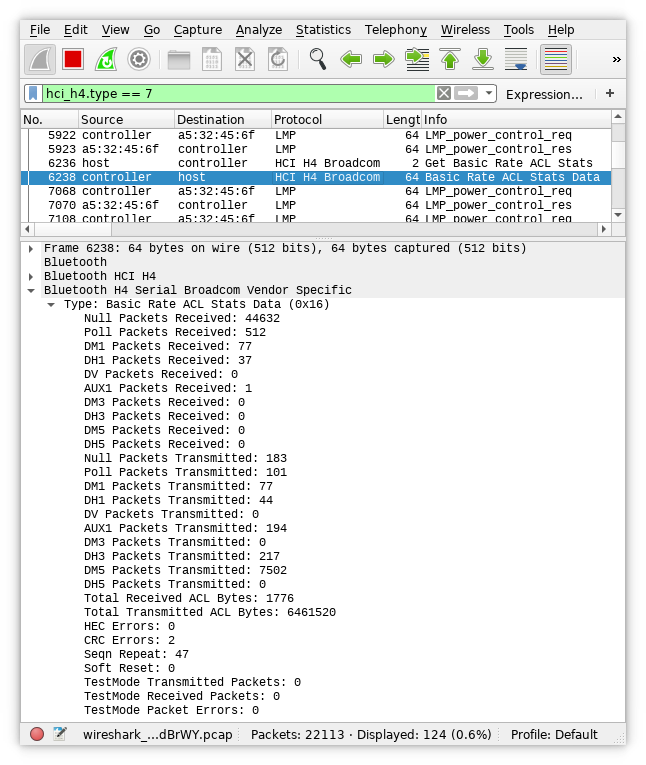Expand the Frame 6238 tree node

point(31,249)
